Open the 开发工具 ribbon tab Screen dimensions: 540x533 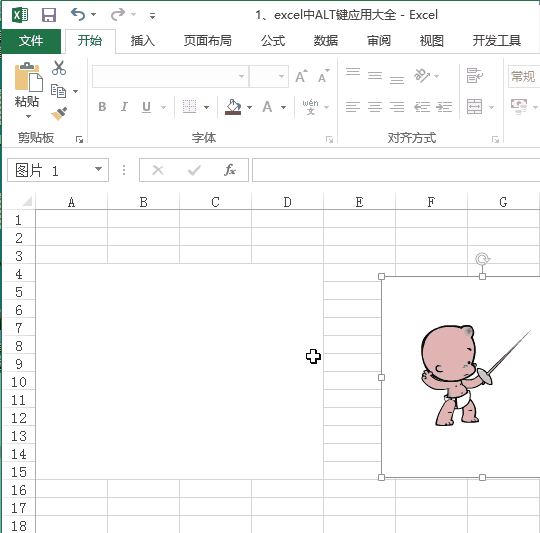coord(496,41)
